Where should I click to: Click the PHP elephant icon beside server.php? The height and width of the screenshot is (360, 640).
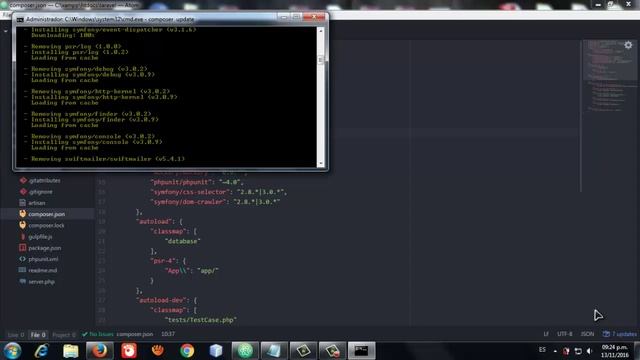pos(22,281)
